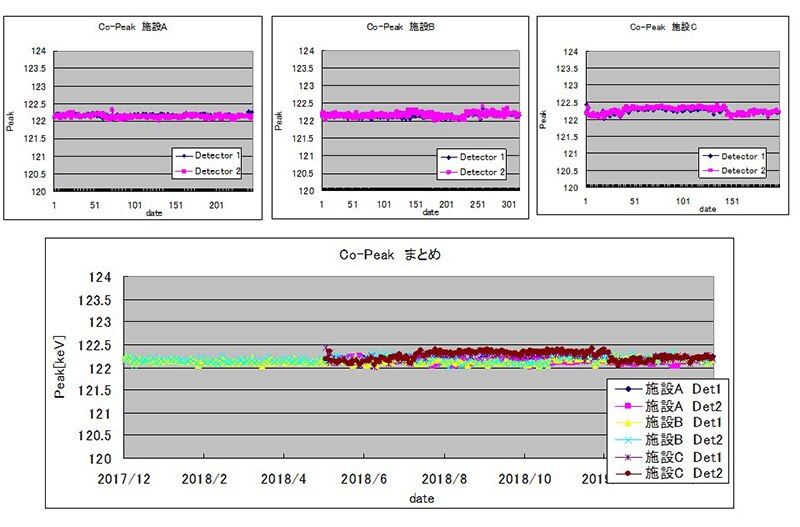Select the cyan 施設B Det2 legend marker
The width and height of the screenshot is (800, 527).
[626, 441]
